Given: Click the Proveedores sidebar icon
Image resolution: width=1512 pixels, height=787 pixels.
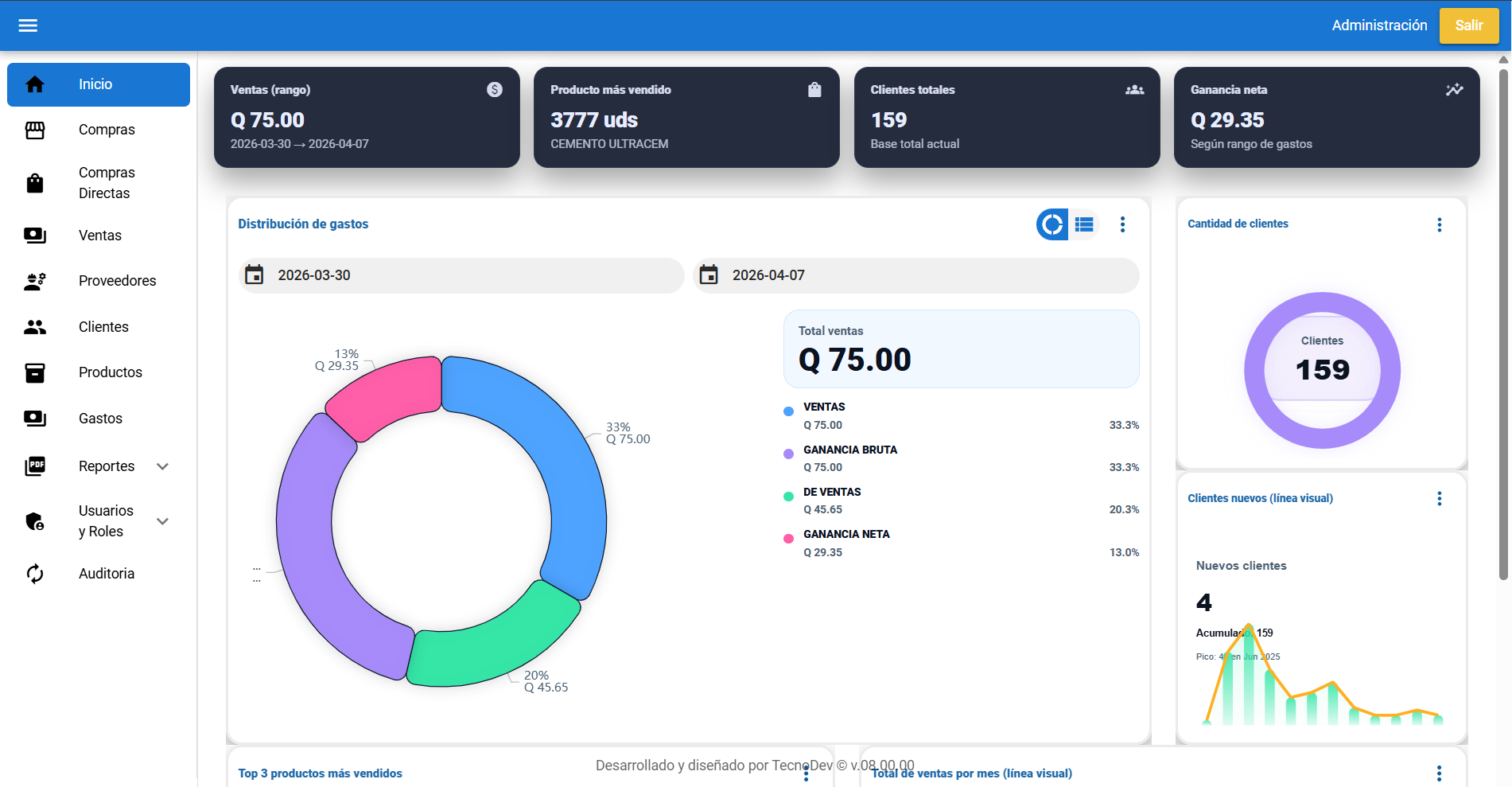Looking at the screenshot, I should tap(35, 281).
